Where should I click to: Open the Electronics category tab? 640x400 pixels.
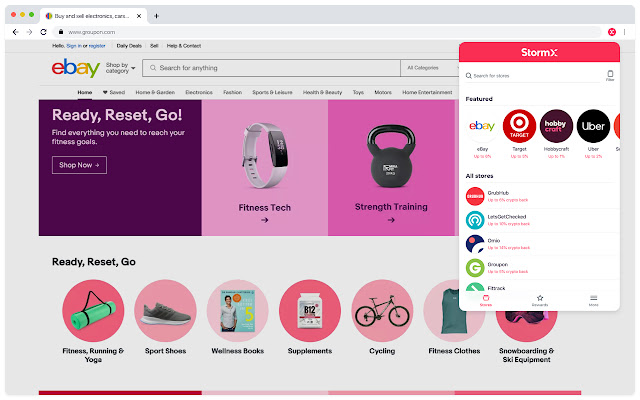(x=199, y=92)
